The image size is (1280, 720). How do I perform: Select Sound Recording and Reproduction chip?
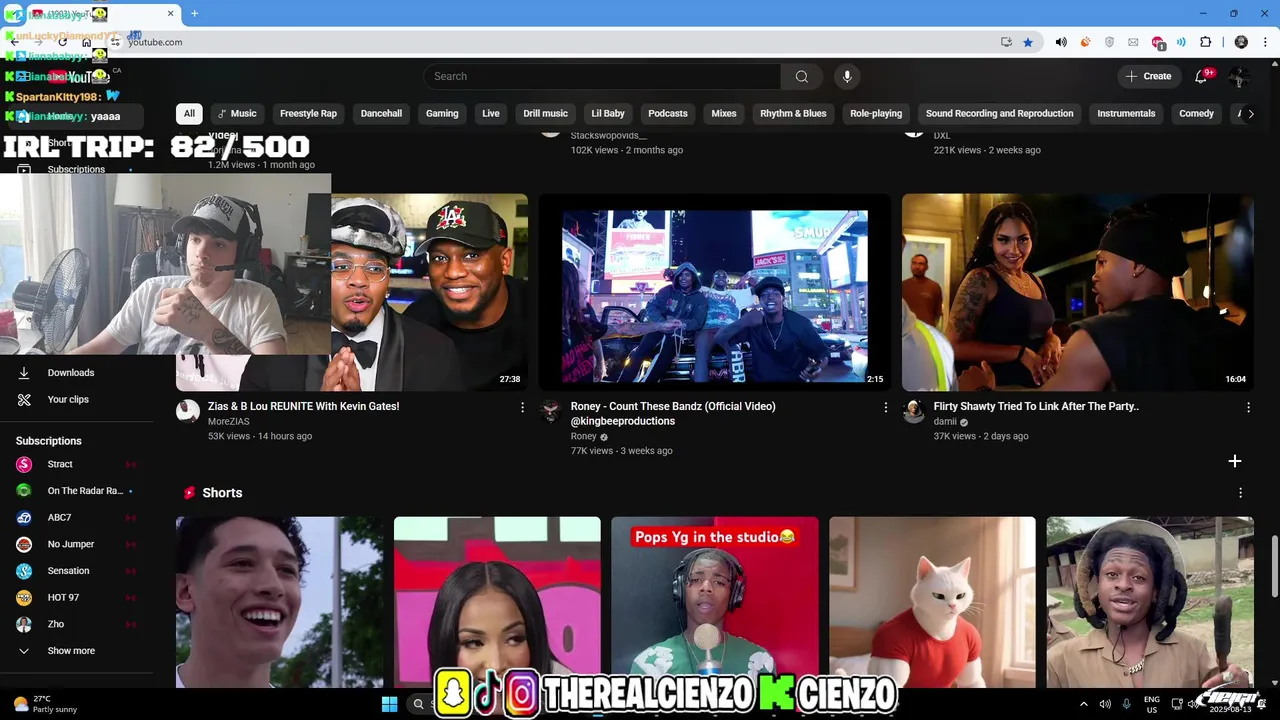point(999,114)
